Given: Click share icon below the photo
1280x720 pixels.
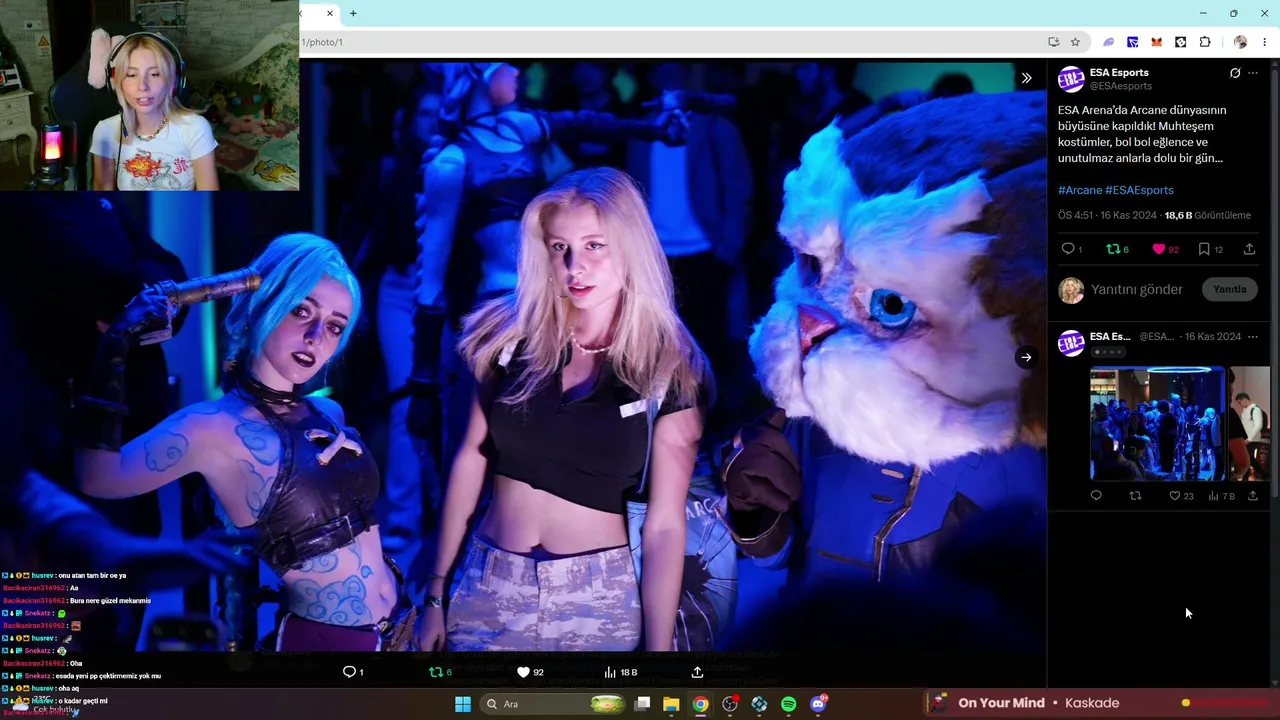Looking at the screenshot, I should [697, 672].
